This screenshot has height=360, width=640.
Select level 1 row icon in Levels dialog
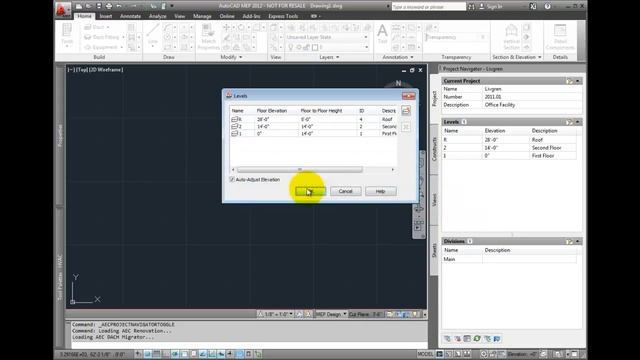[234, 133]
